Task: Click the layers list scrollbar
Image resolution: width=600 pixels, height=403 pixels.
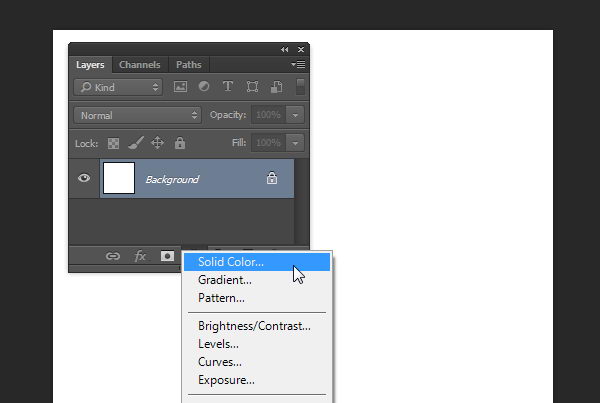Action: [x=302, y=201]
